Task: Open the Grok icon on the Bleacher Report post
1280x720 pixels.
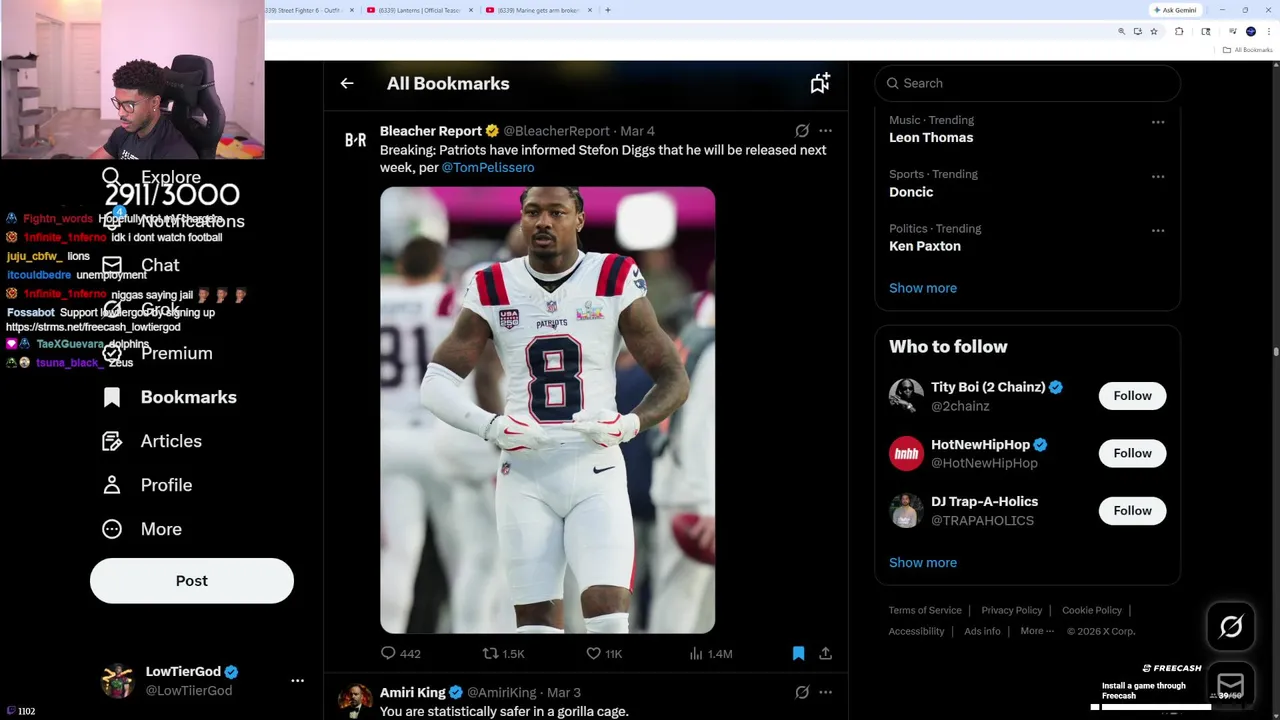Action: [x=802, y=131]
